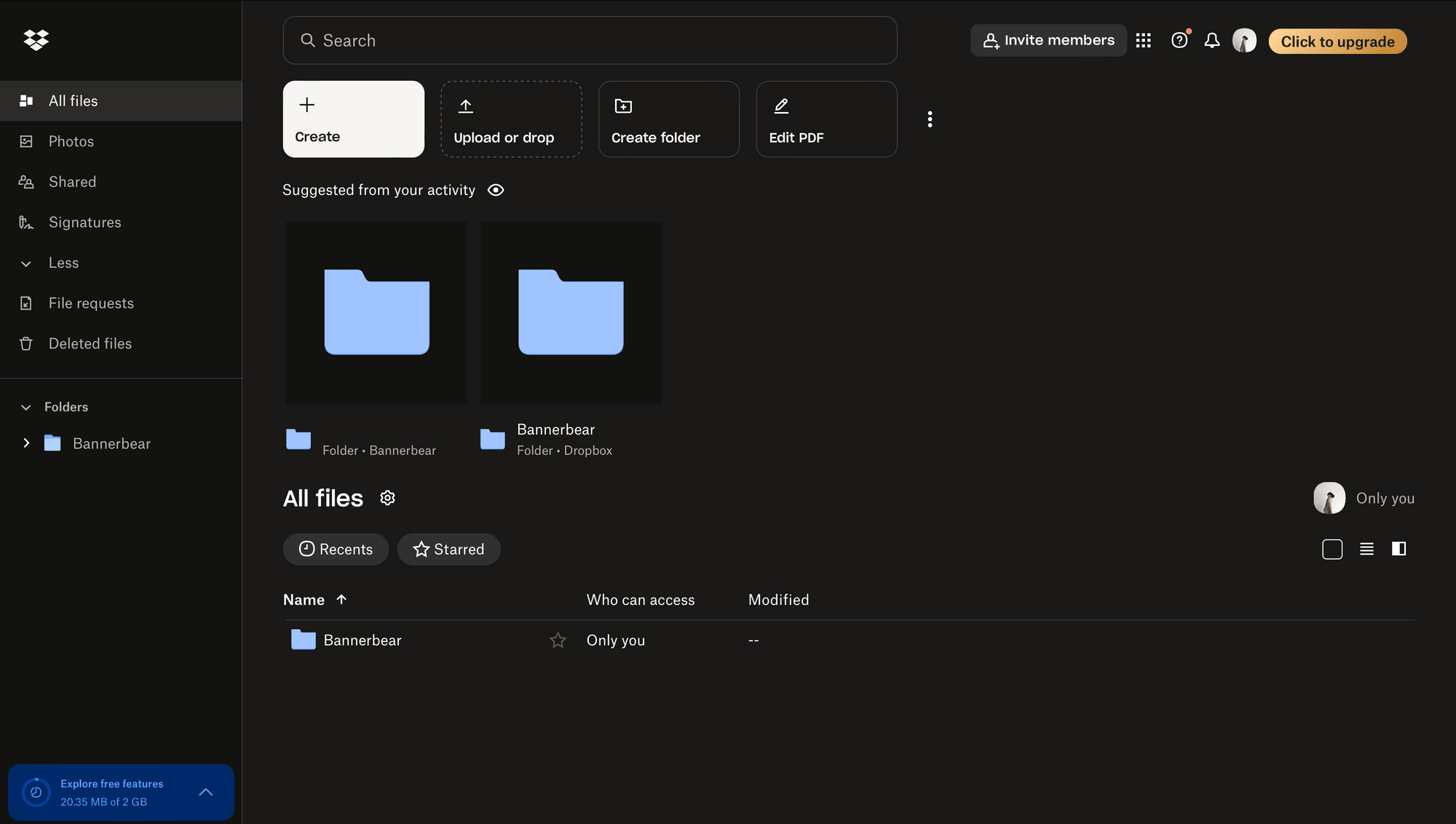The width and height of the screenshot is (1456, 824).
Task: Collapse the Folders section
Action: tap(27, 407)
